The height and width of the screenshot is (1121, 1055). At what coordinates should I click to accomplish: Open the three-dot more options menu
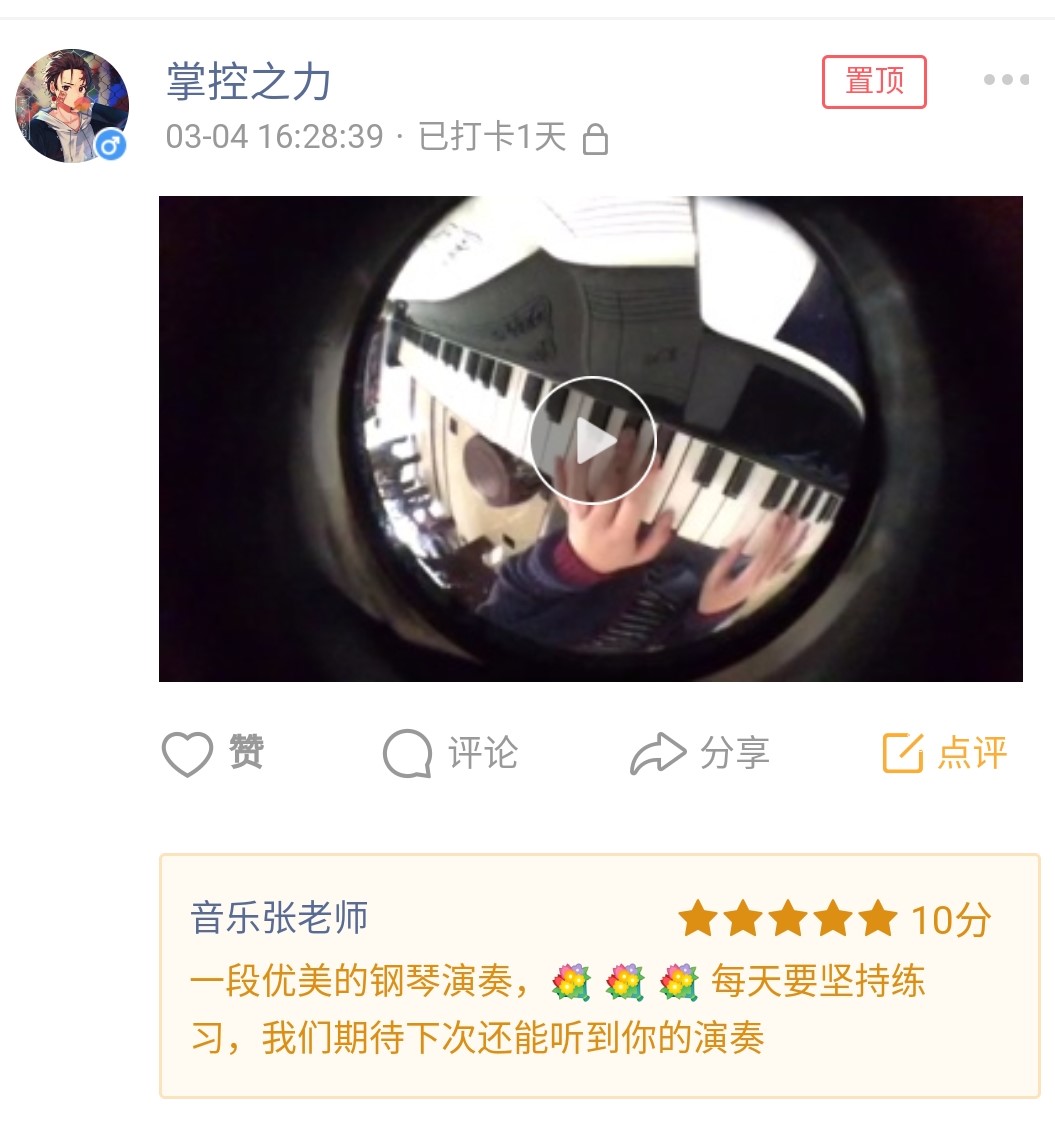[x=1006, y=79]
